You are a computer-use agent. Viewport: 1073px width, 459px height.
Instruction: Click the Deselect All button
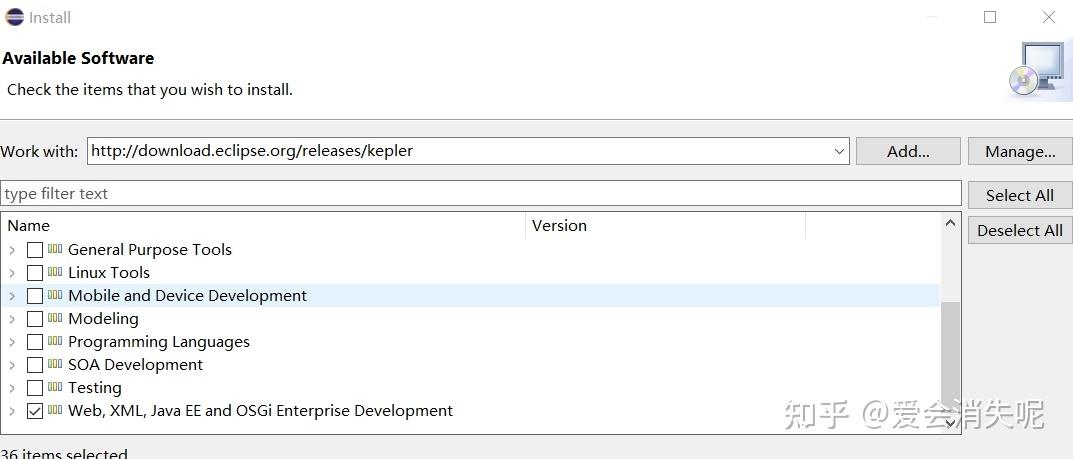(x=1020, y=231)
